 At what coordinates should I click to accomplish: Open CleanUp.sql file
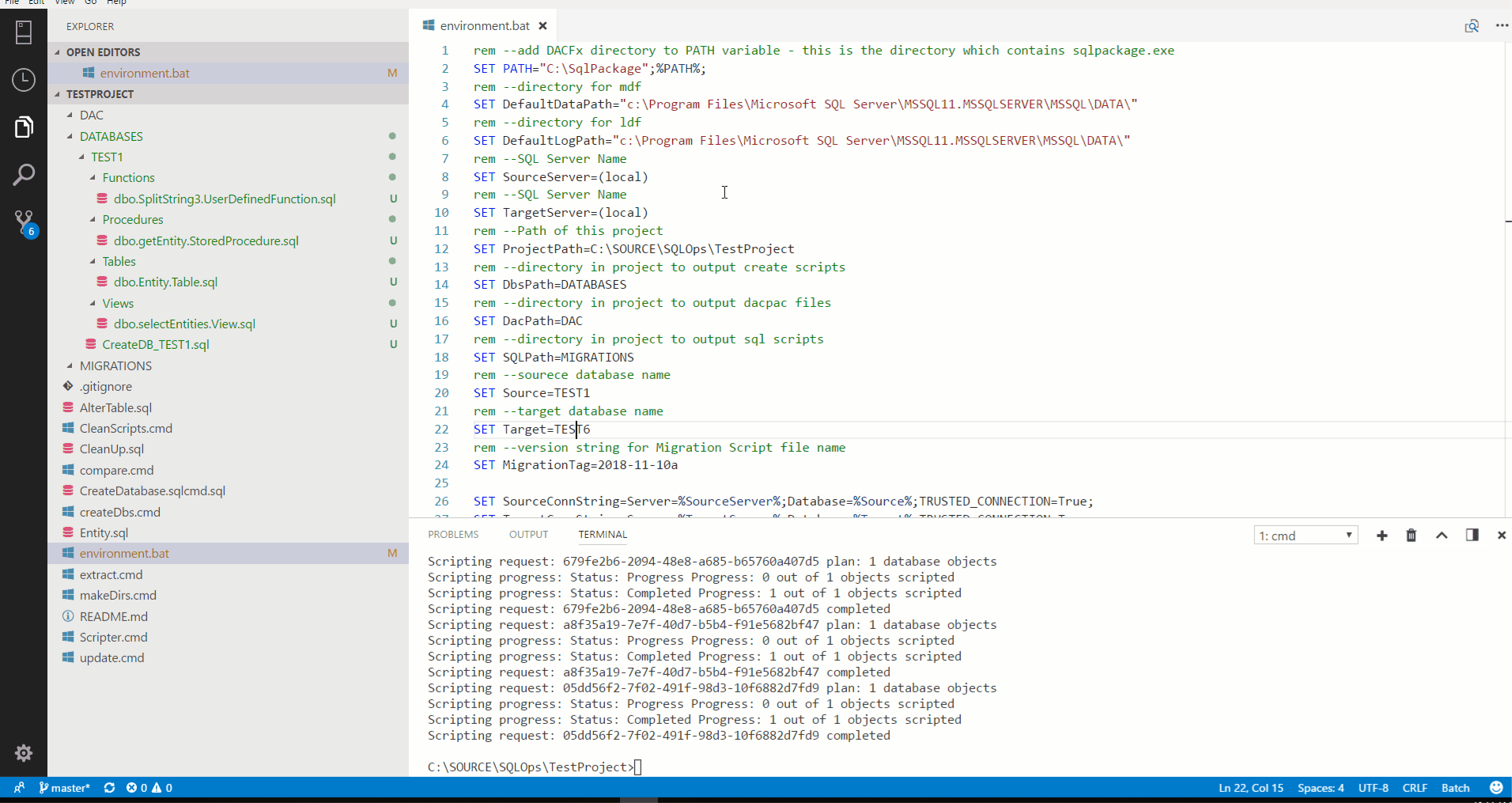click(229, 449)
